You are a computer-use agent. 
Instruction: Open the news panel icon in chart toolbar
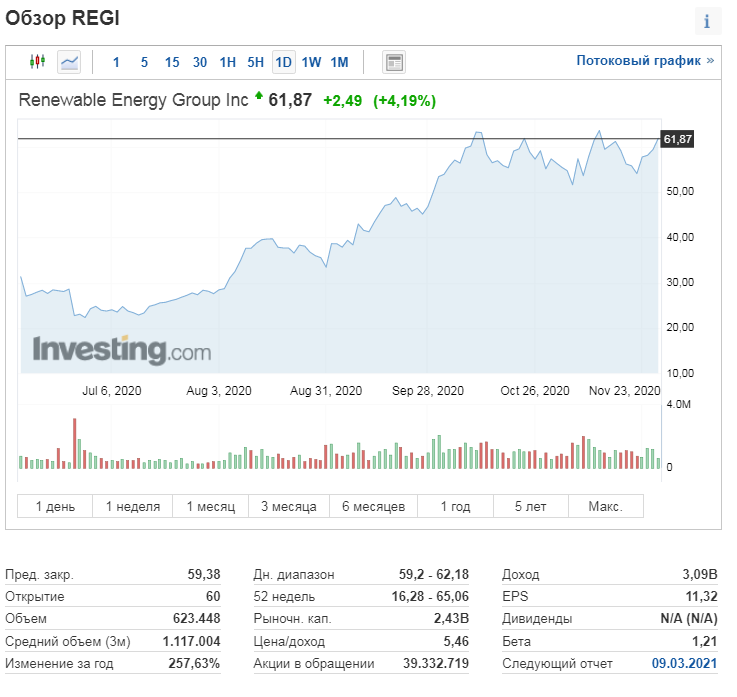[394, 62]
